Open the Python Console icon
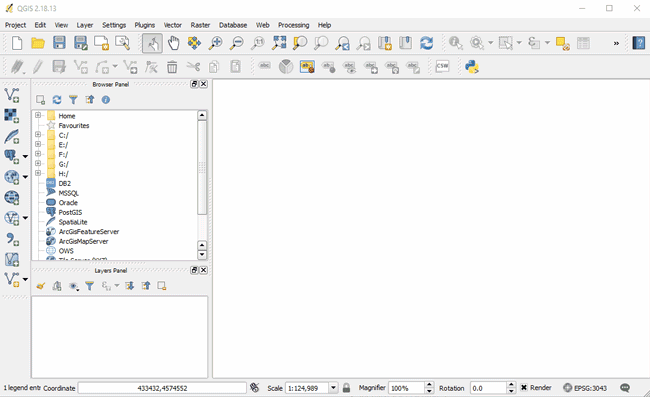 tap(472, 67)
